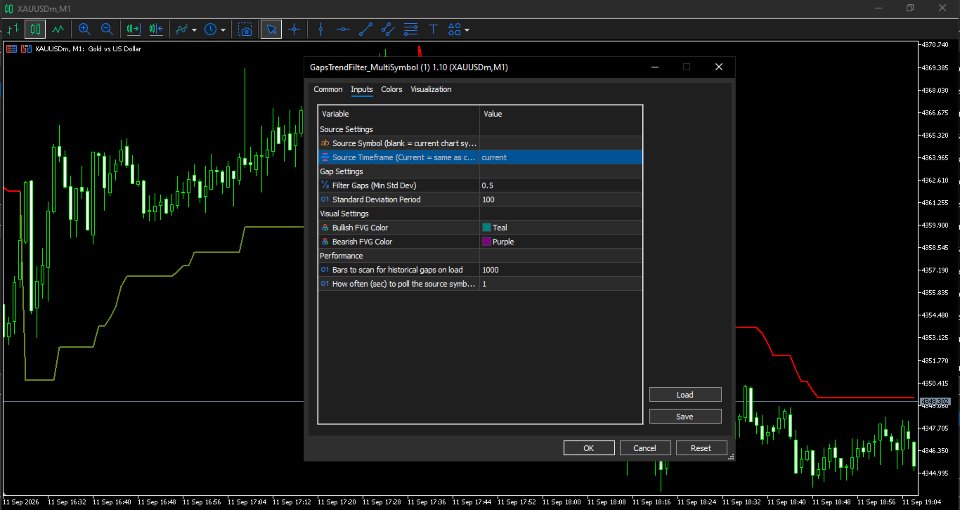Select the candlestick chart type icon
Image resolution: width=960 pixels, height=510 pixels.
click(x=35, y=29)
